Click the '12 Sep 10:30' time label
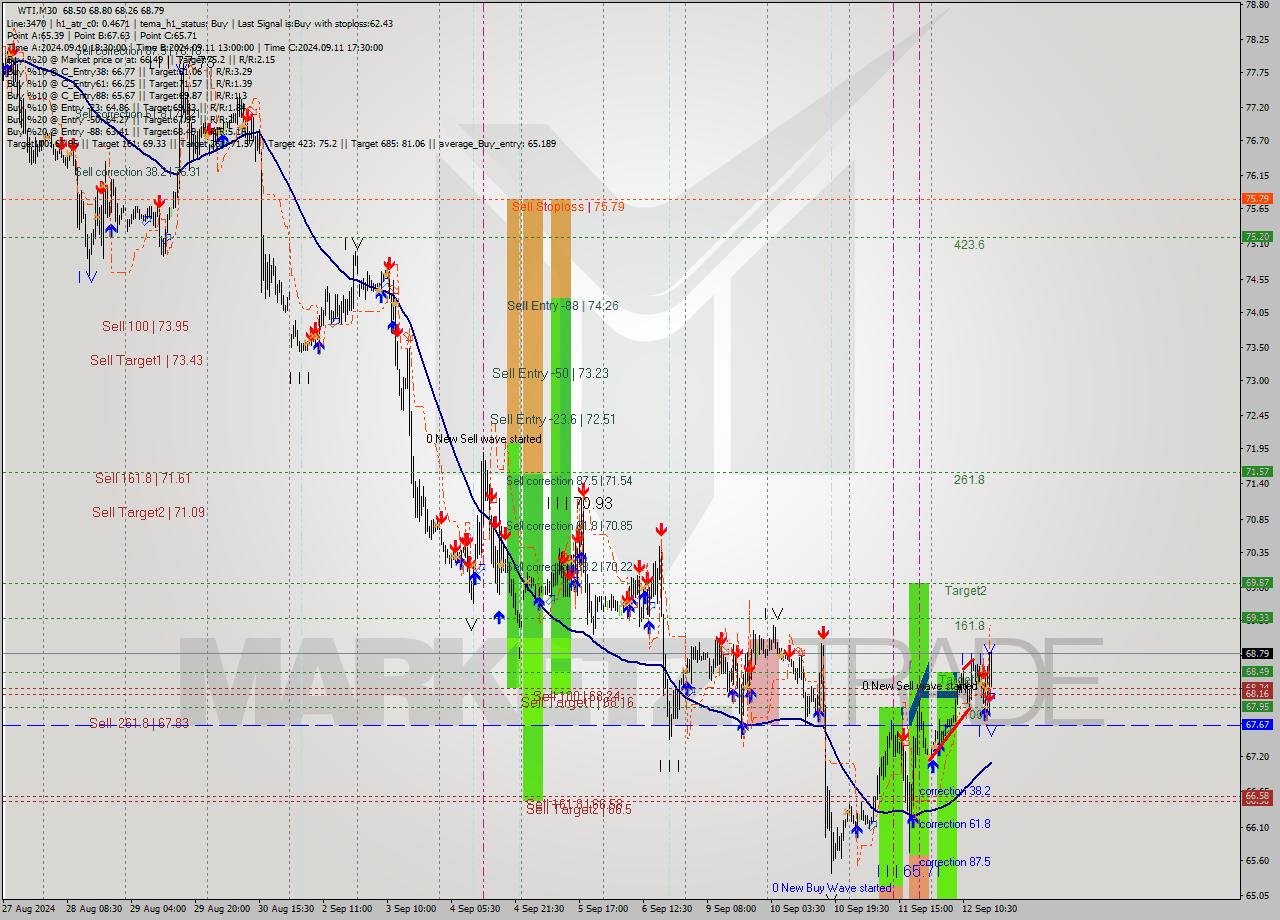 pos(989,909)
